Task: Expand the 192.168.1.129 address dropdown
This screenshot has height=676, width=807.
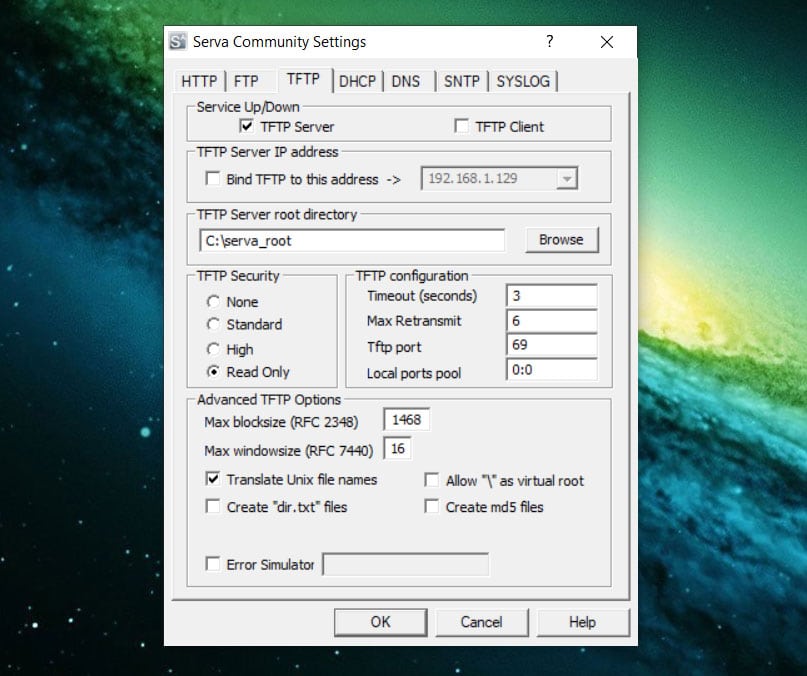Action: (567, 179)
